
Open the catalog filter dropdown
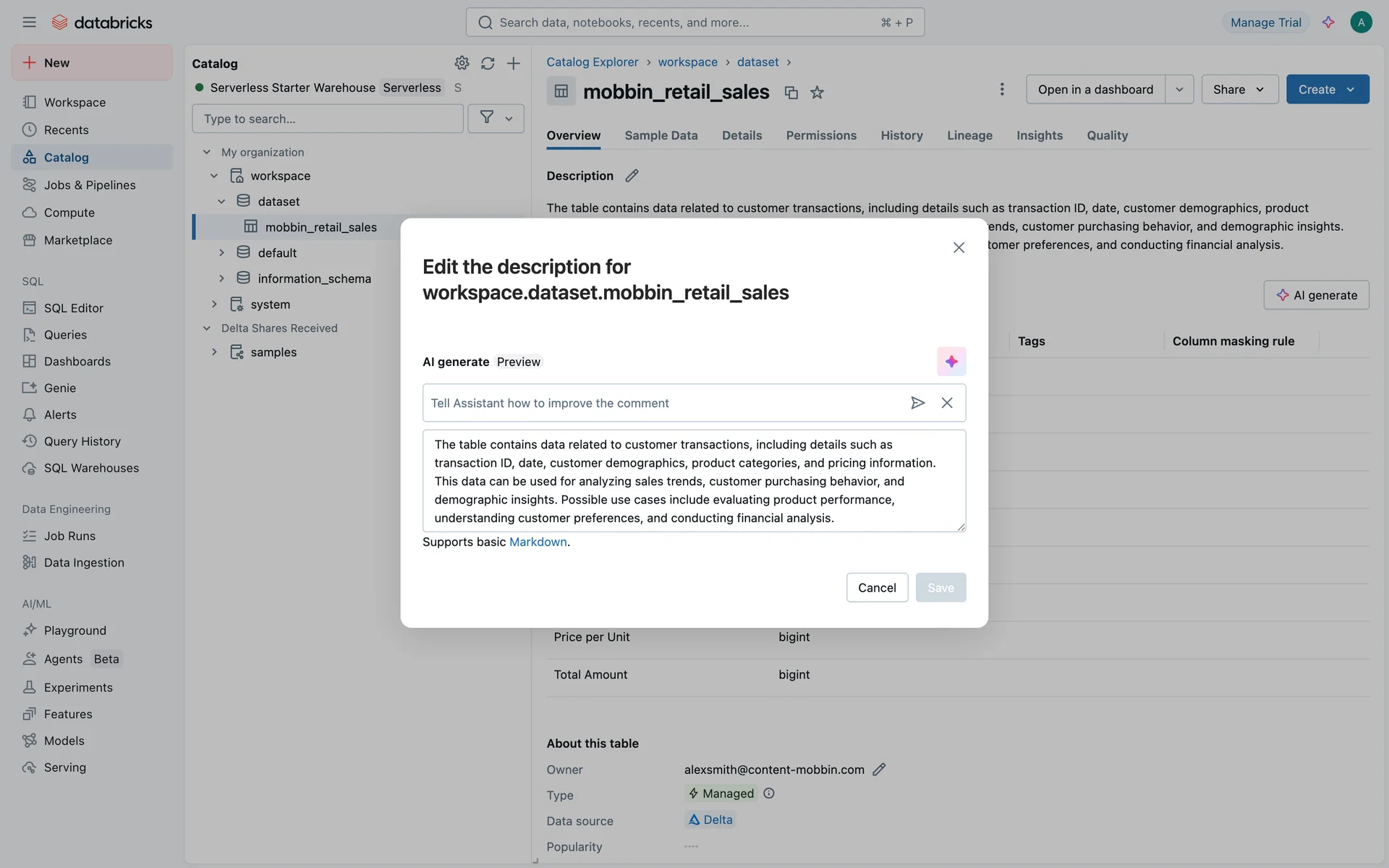(496, 118)
